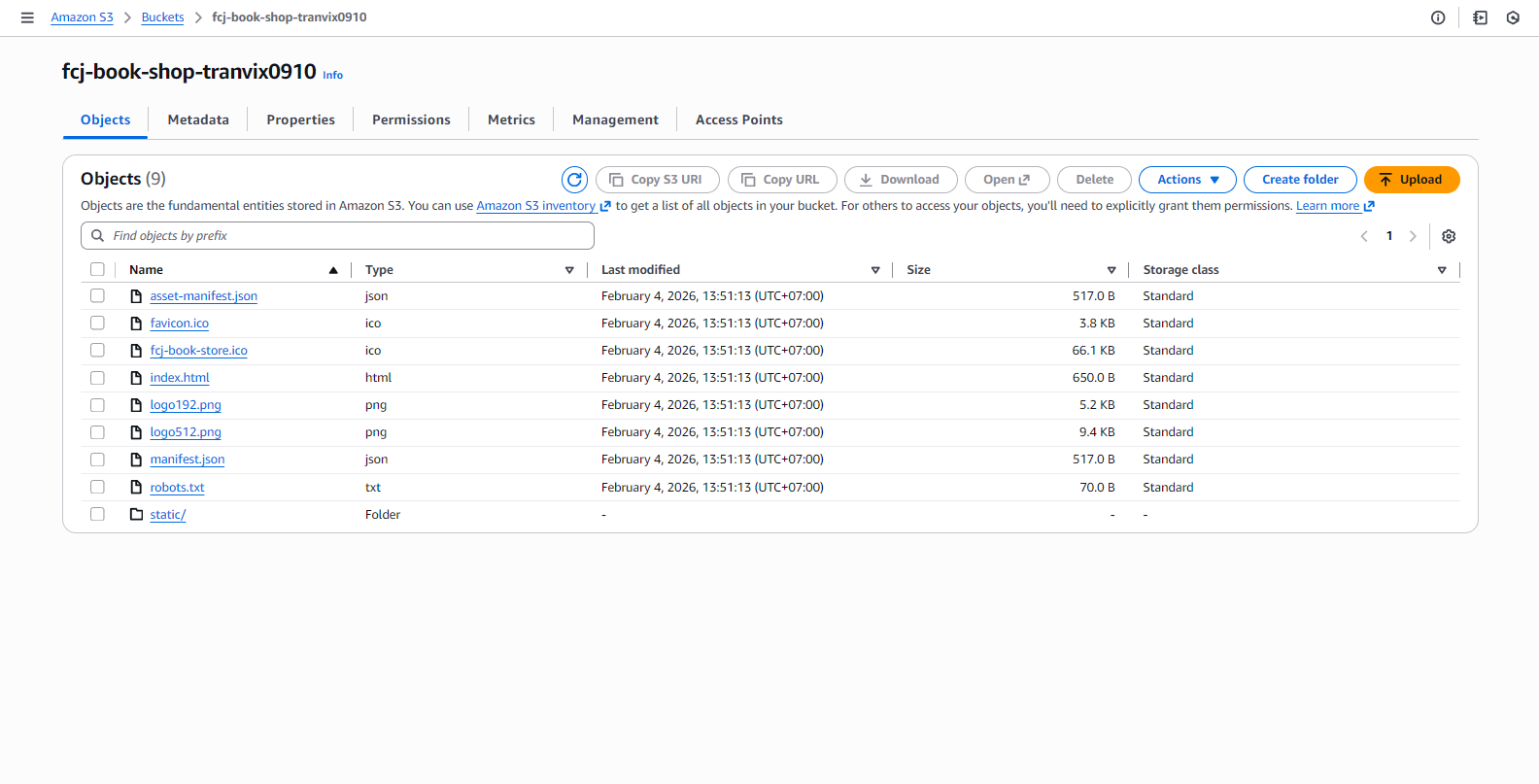This screenshot has height=784, width=1539.
Task: Click the Copy S3 URI button
Action: pos(657,180)
